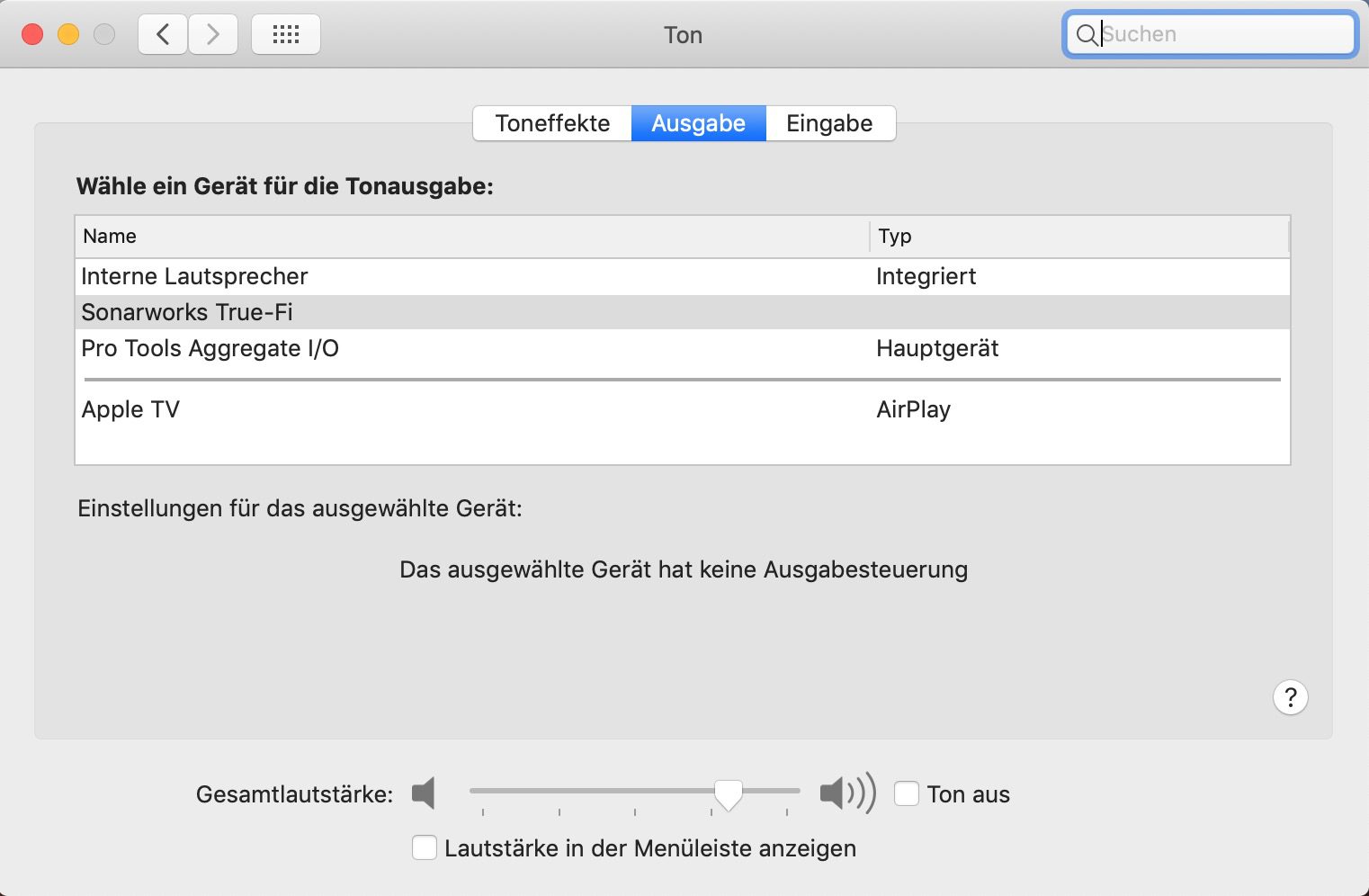Open help with question mark button

1290,697
